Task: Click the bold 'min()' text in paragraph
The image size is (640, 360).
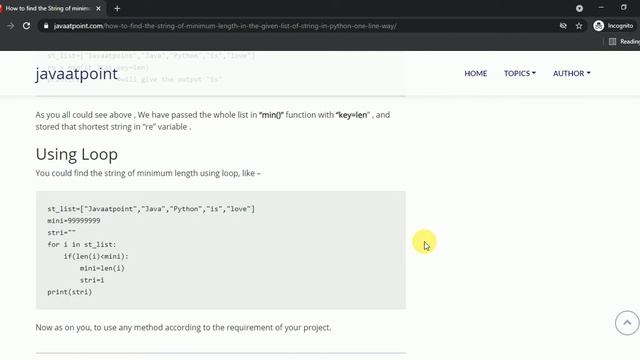Action: (x=271, y=115)
